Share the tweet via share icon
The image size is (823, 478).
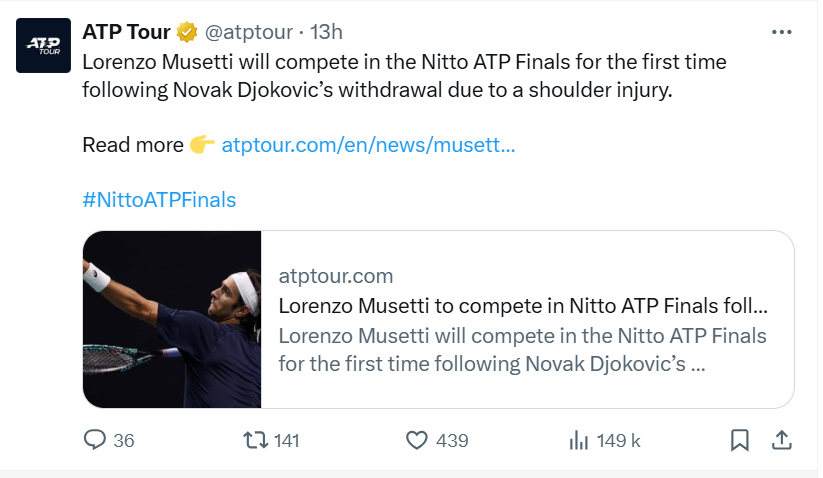click(x=783, y=440)
